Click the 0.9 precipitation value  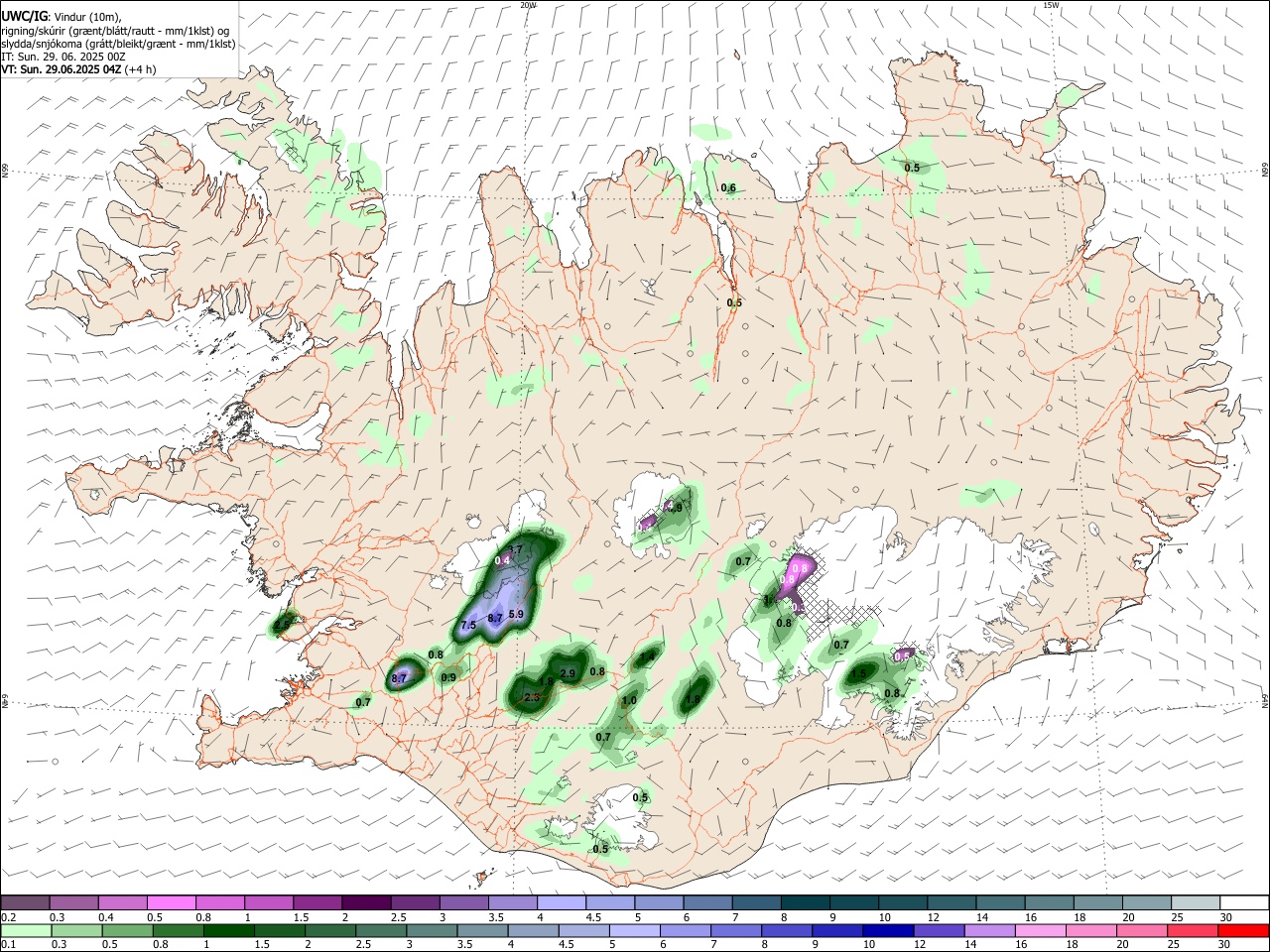coord(448,677)
